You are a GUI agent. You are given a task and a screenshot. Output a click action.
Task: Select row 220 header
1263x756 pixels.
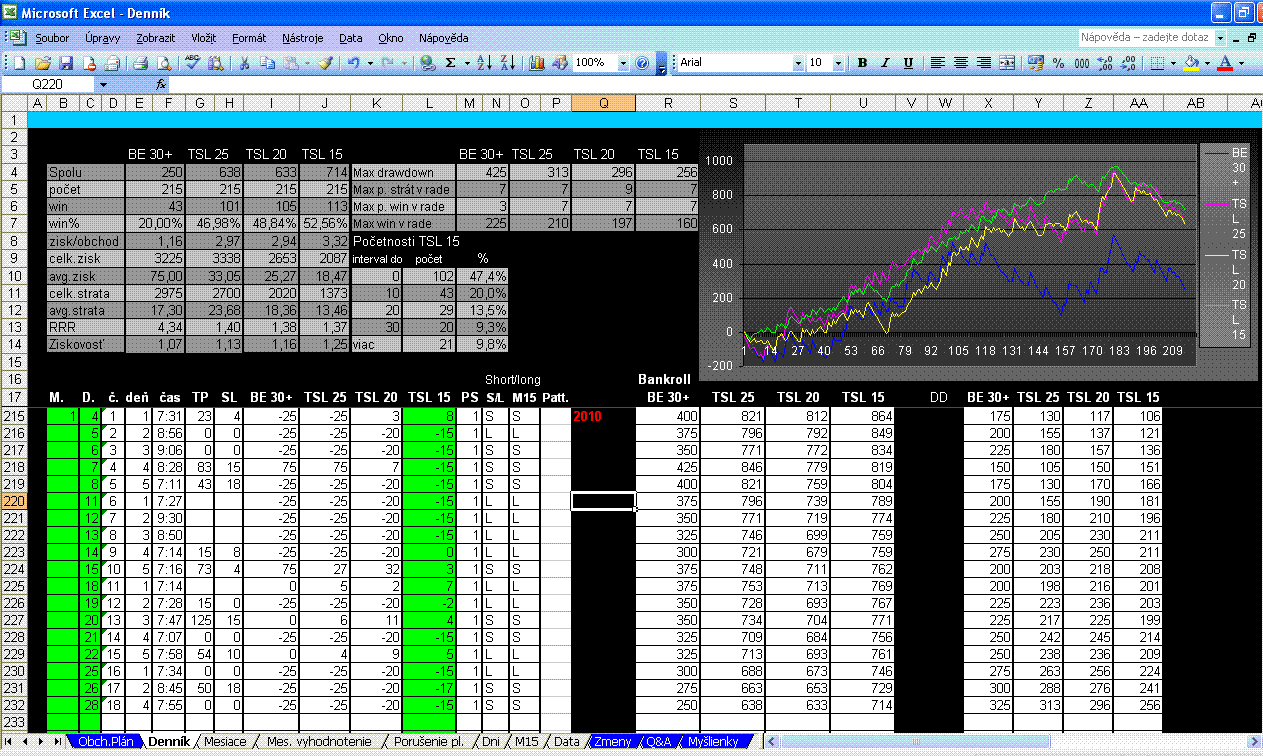coord(14,500)
